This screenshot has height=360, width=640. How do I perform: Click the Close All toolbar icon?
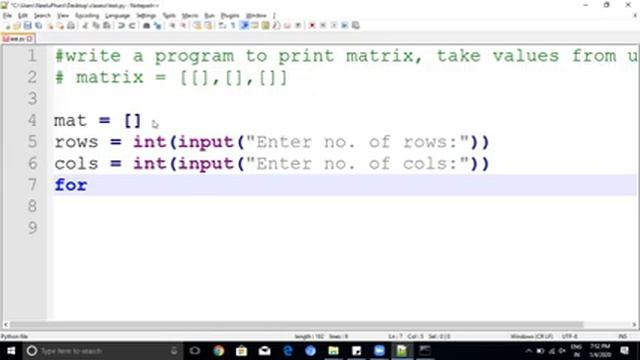pyautogui.click(x=61, y=25)
